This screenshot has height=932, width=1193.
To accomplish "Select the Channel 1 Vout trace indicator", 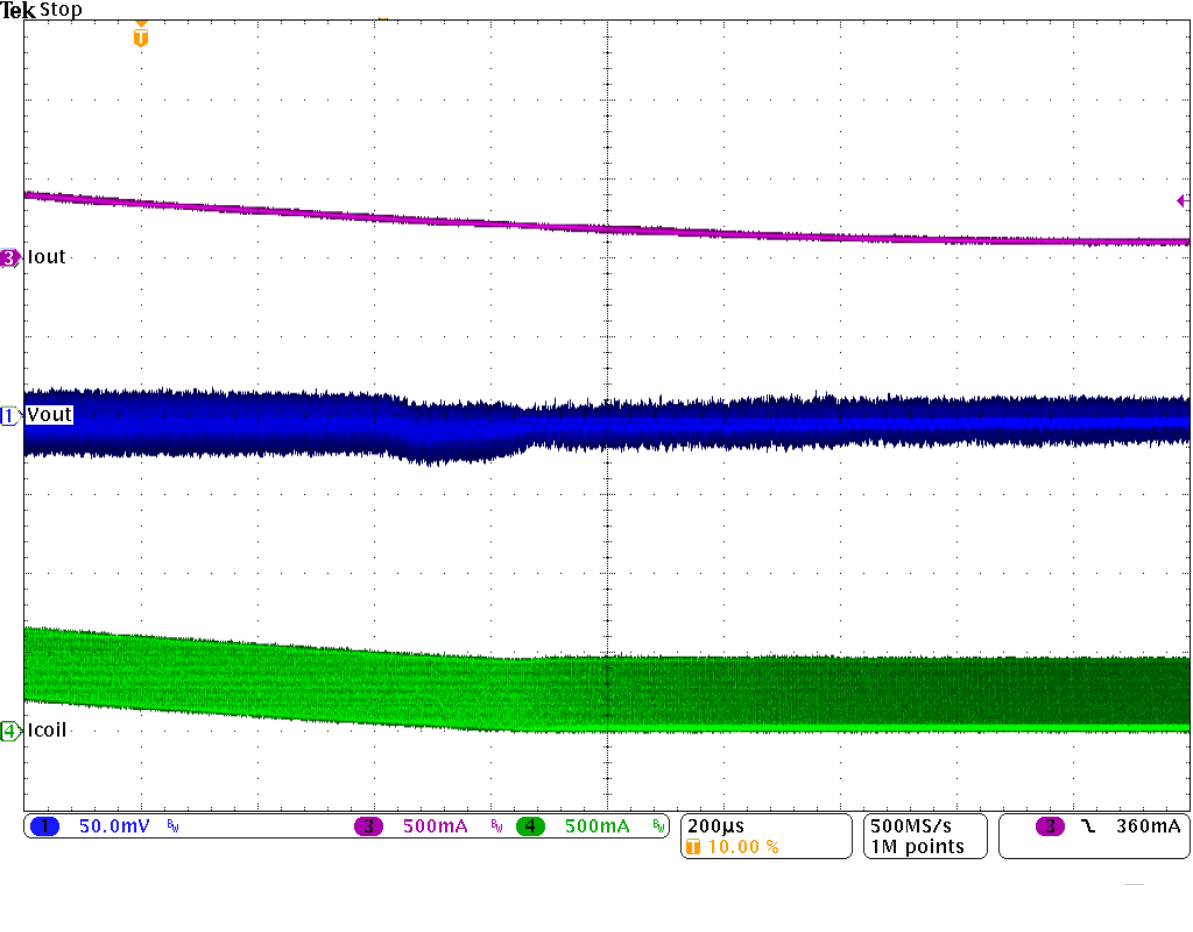I will tap(8, 415).
